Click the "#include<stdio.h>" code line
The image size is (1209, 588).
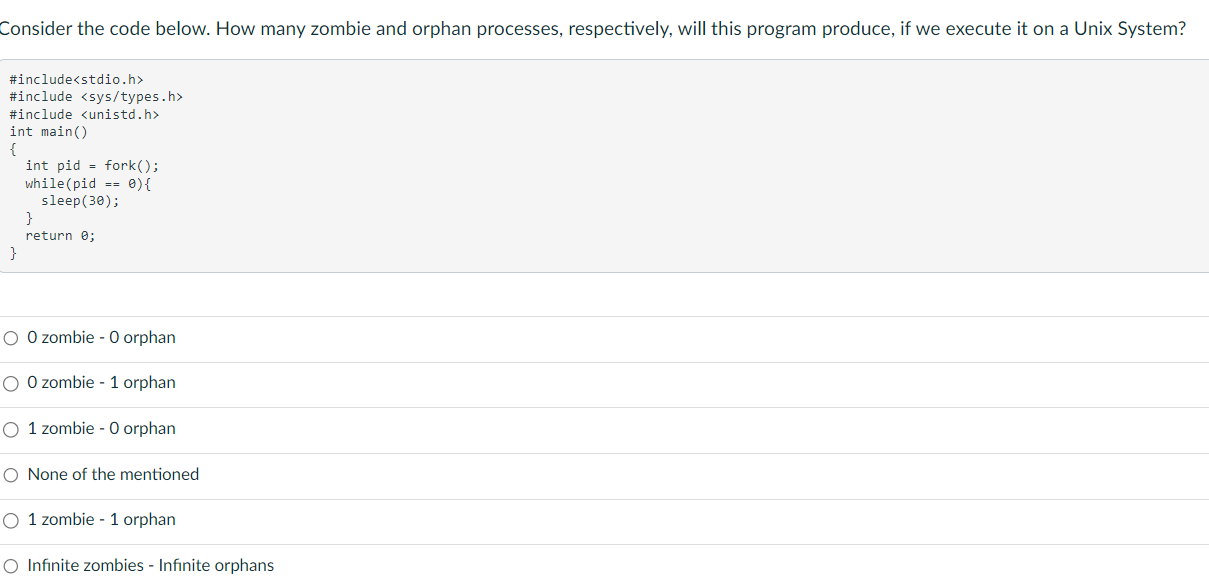click(x=76, y=79)
